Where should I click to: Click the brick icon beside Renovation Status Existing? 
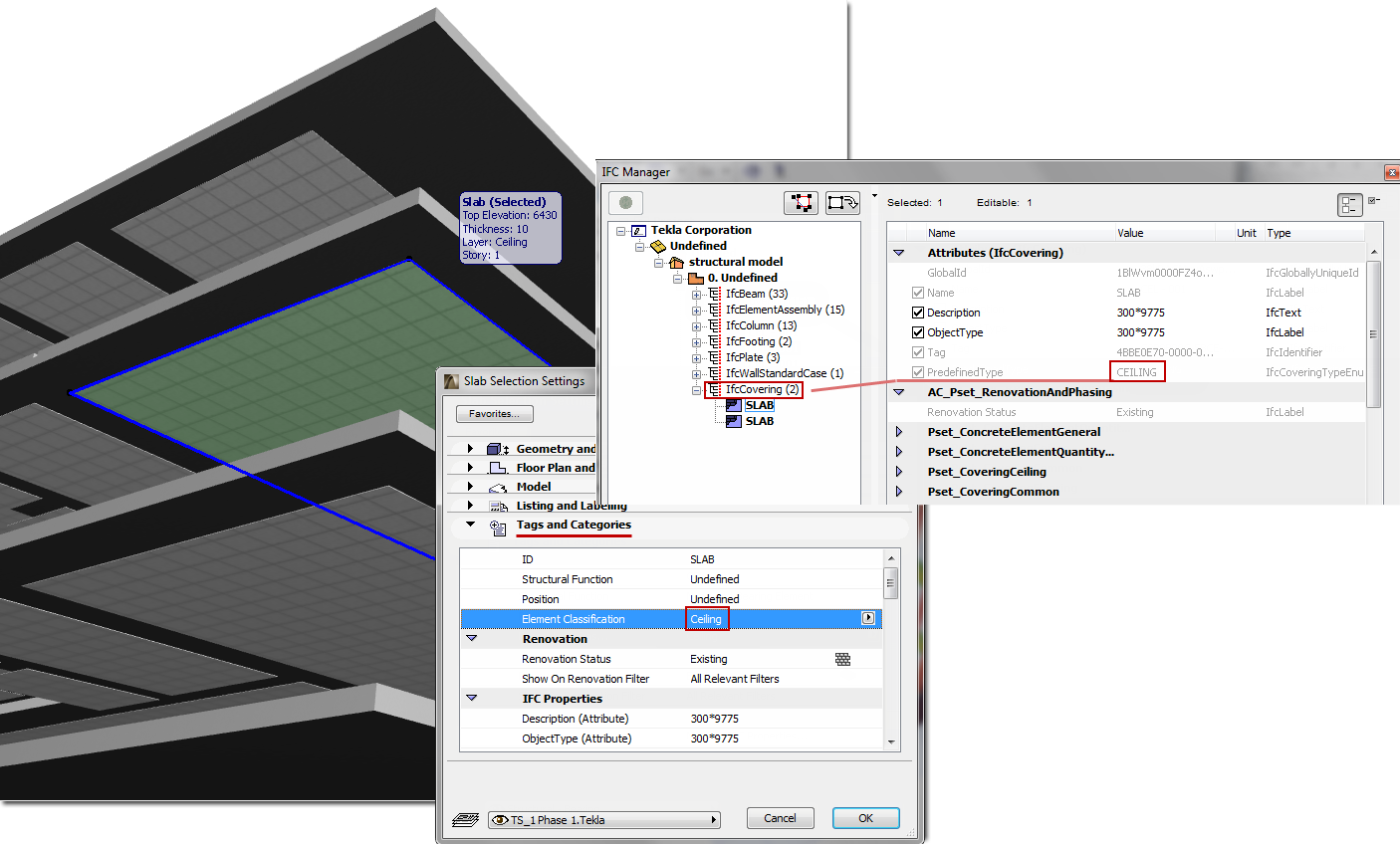[843, 659]
